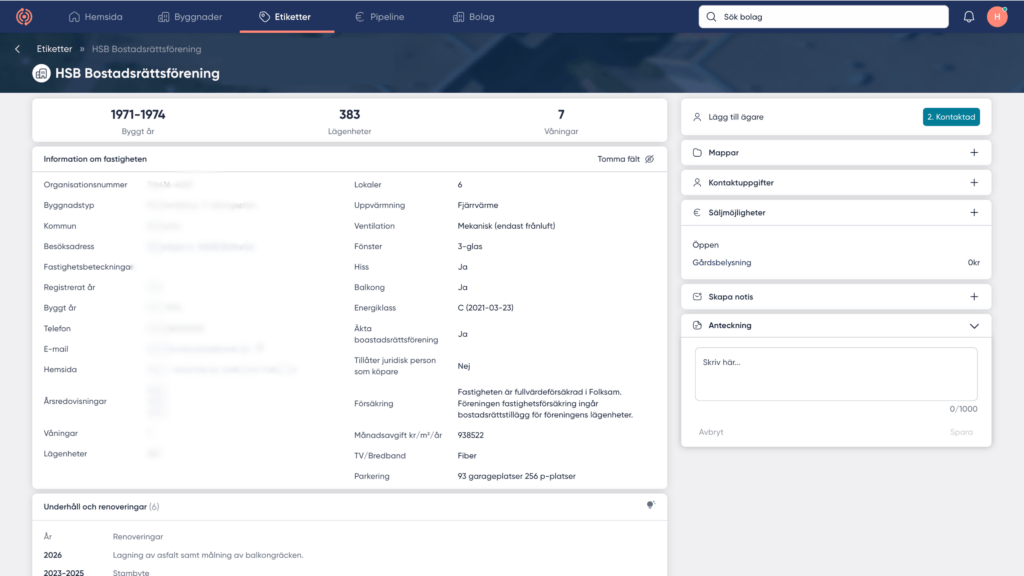1024x576 pixels.
Task: Open the user avatar menu H
Action: pyautogui.click(x=997, y=17)
